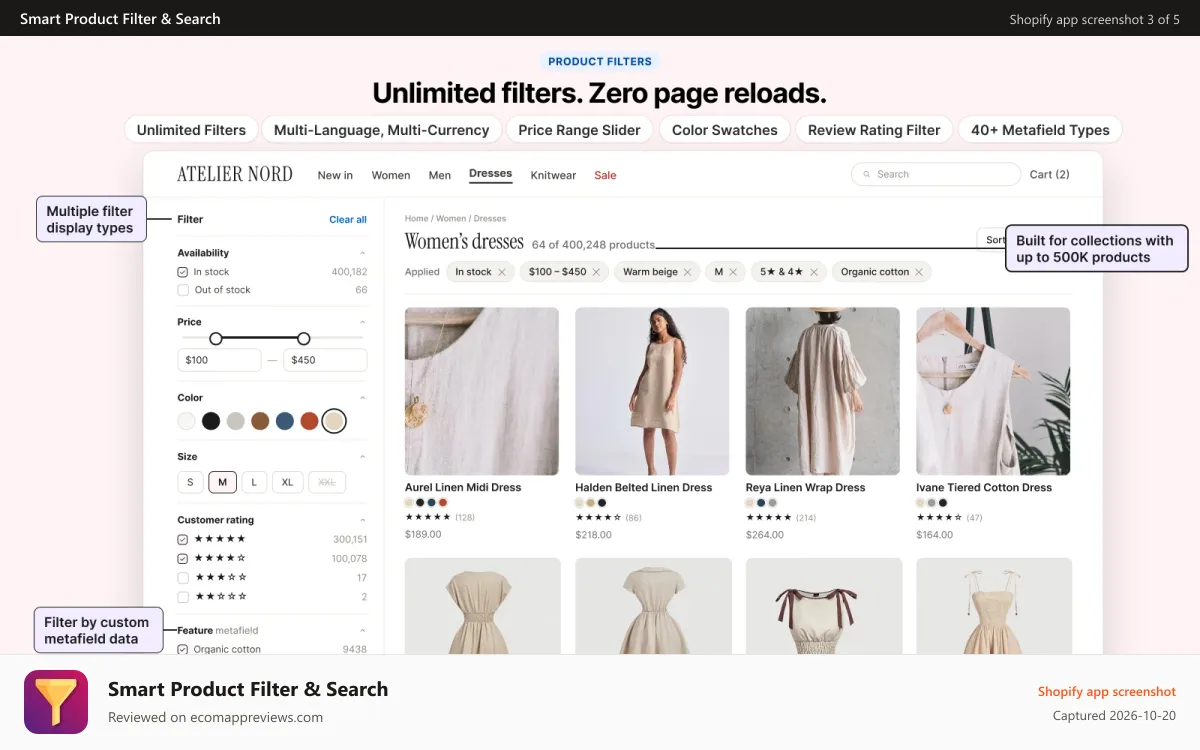Viewport: 1200px width, 750px height.
Task: Click the ATELIER NORD logo
Action: point(235,174)
